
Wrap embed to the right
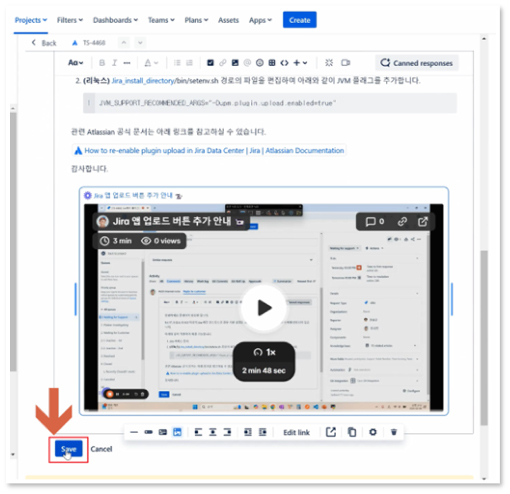(263, 432)
